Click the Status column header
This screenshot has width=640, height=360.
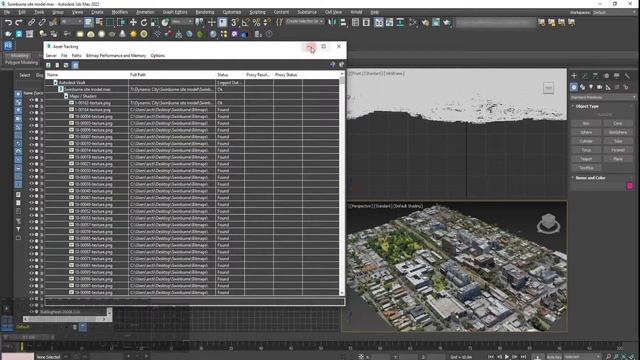(x=230, y=75)
